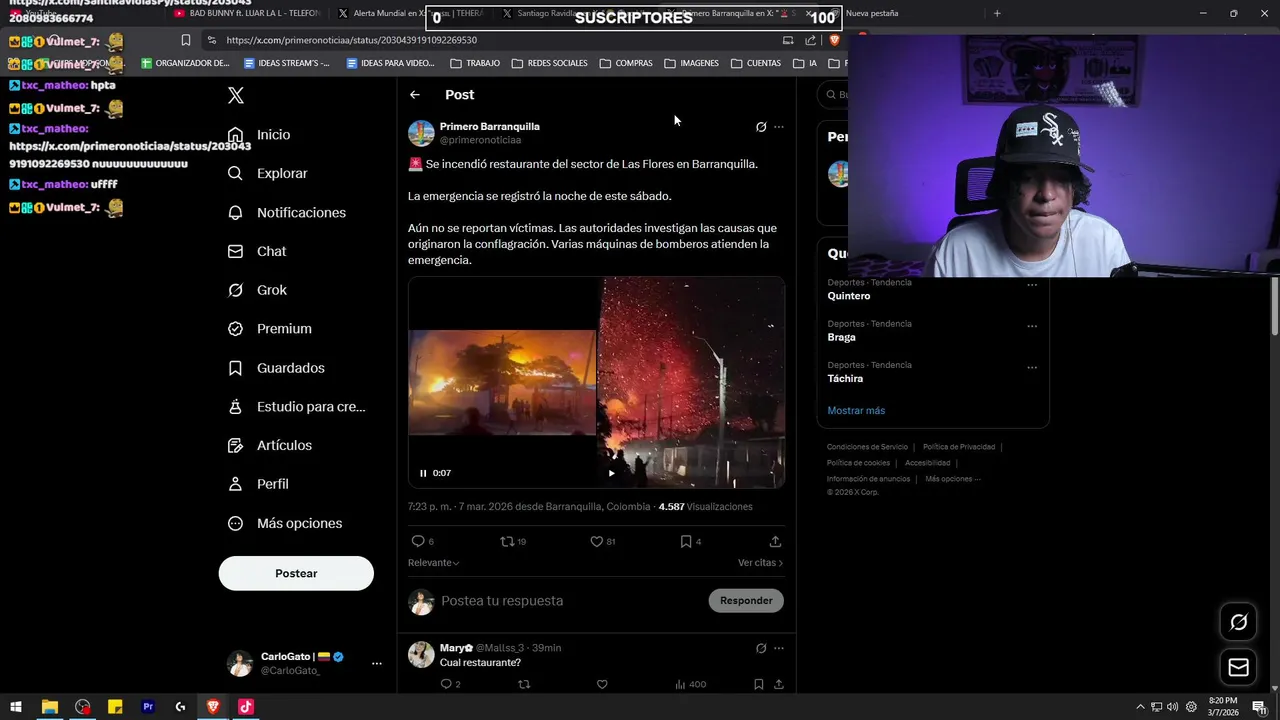The width and height of the screenshot is (1280, 720).
Task: Open Política de Privacidad link
Action: point(958,447)
